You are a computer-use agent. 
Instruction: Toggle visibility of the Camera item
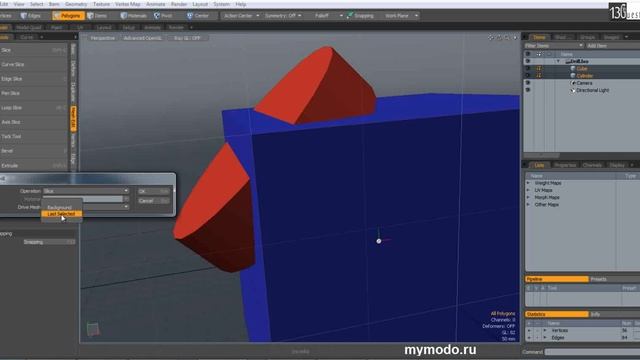[527, 83]
